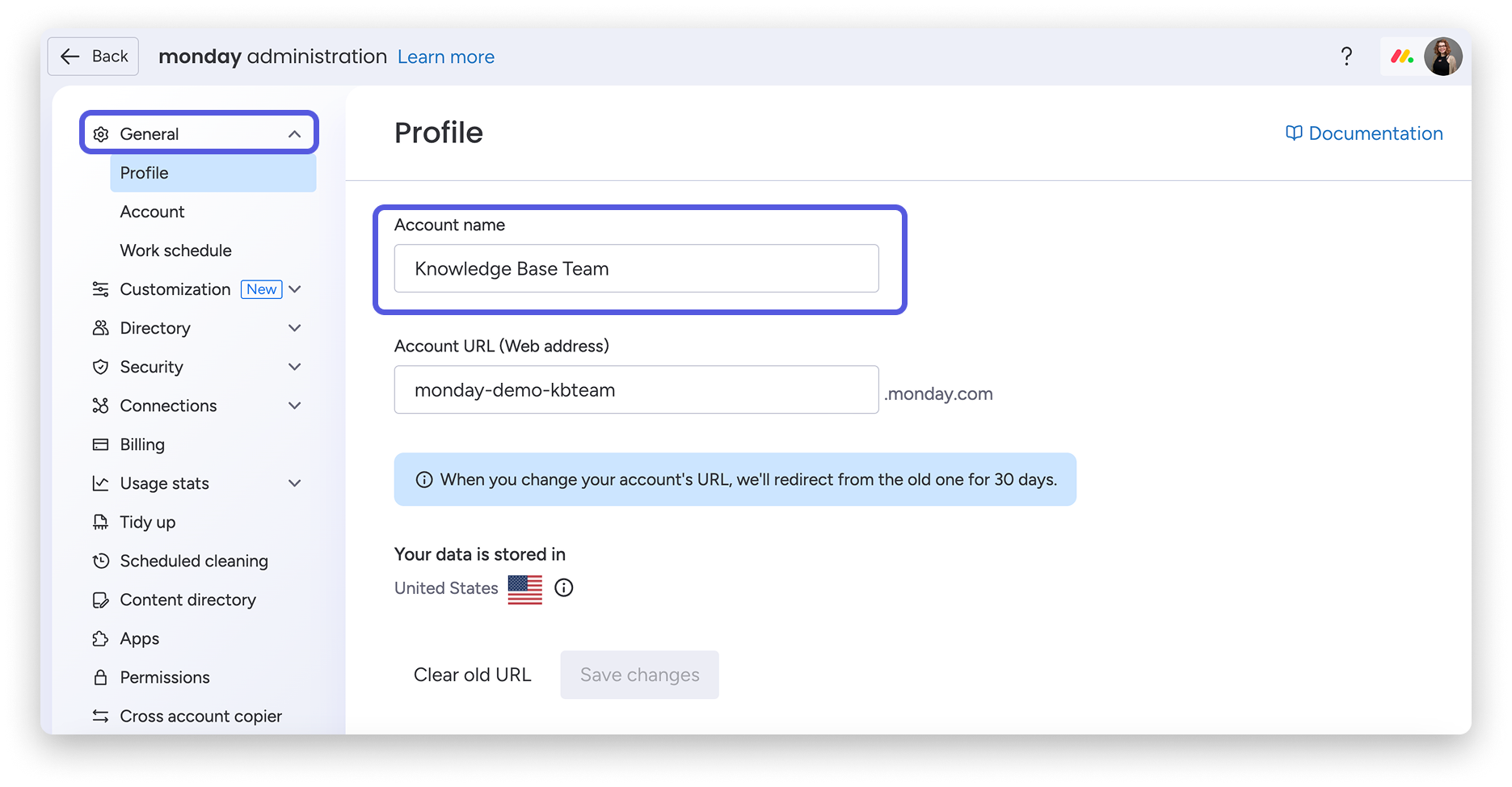Collapse the General section chevron
Image resolution: width=1512 pixels, height=787 pixels.
click(x=295, y=134)
